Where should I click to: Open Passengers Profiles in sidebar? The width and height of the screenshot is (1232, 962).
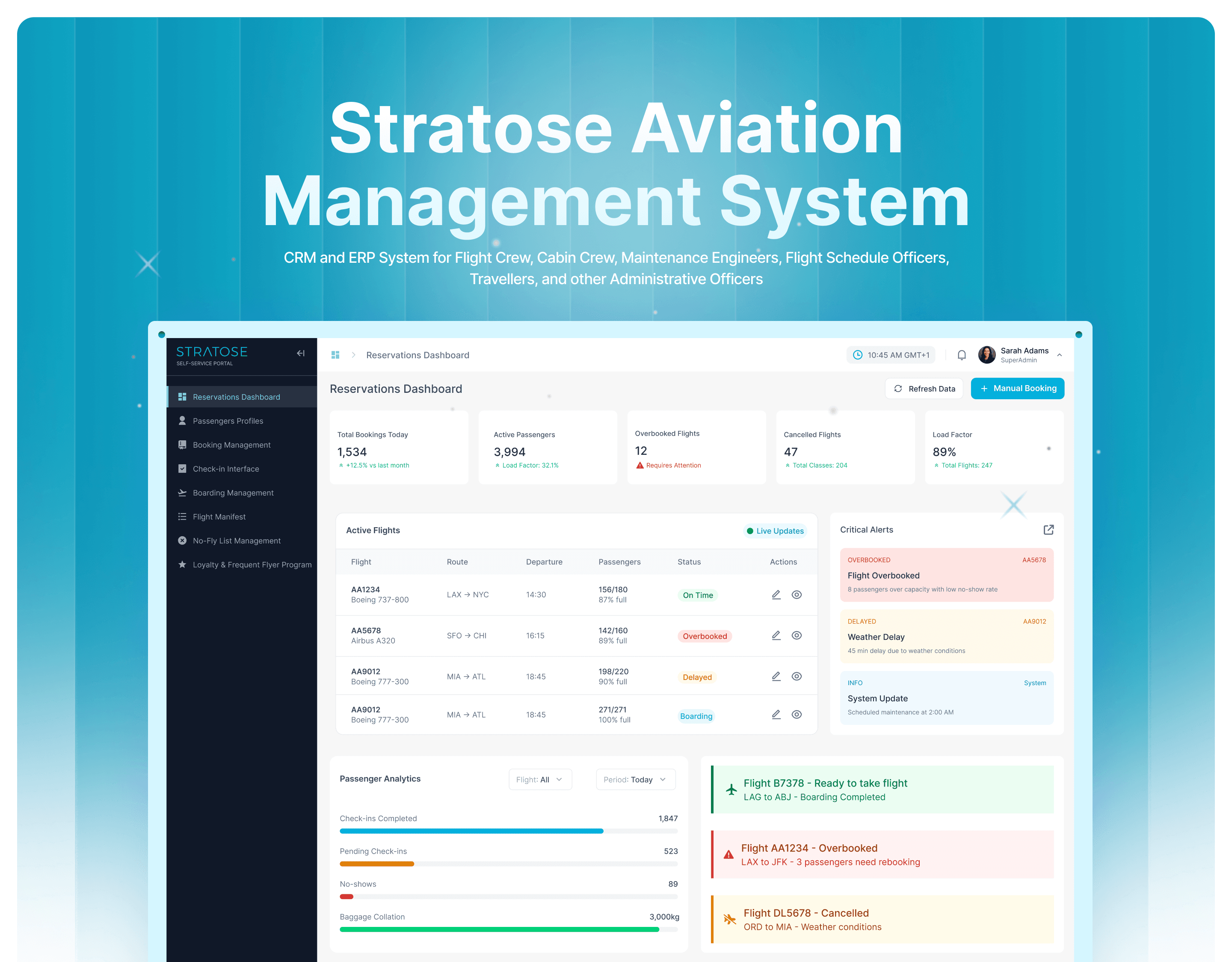(x=227, y=421)
